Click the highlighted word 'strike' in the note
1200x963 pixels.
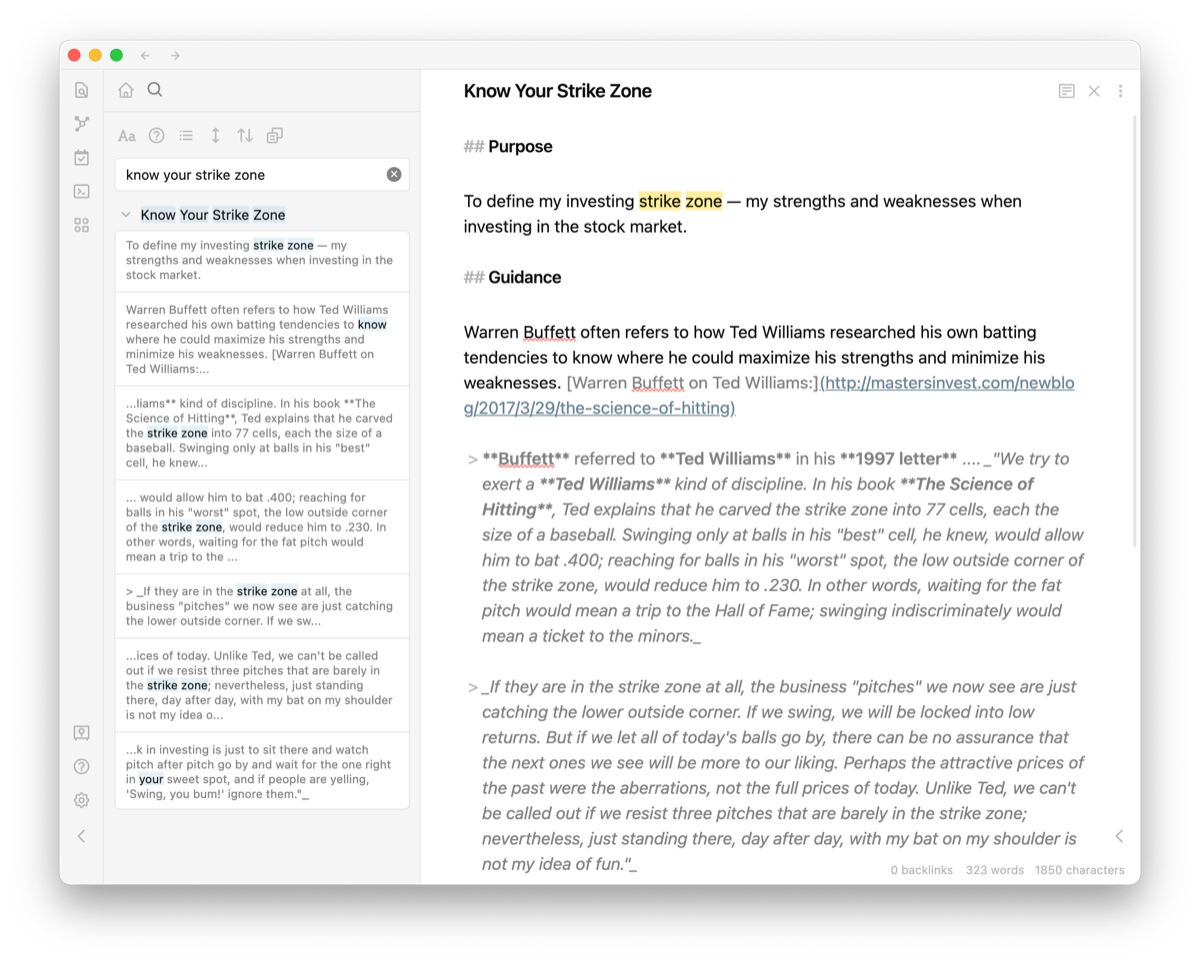click(x=660, y=201)
